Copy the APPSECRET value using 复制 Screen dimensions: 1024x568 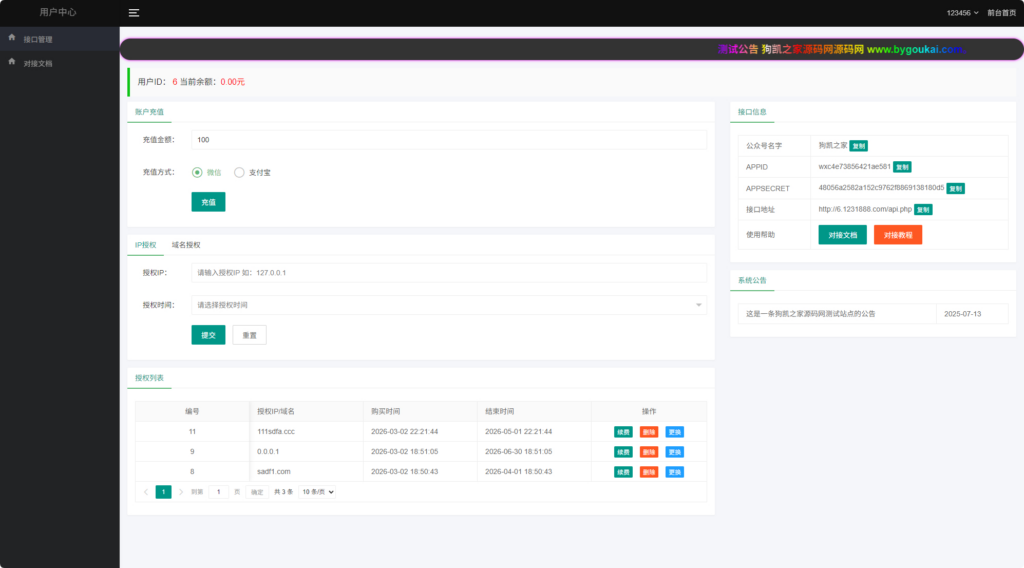click(955, 188)
